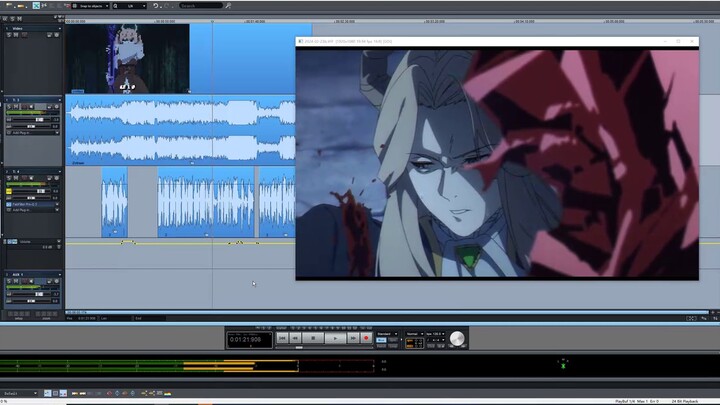Click the playhead marker on the timeline ruler
Screen dimensions: 720x405
[212, 21]
